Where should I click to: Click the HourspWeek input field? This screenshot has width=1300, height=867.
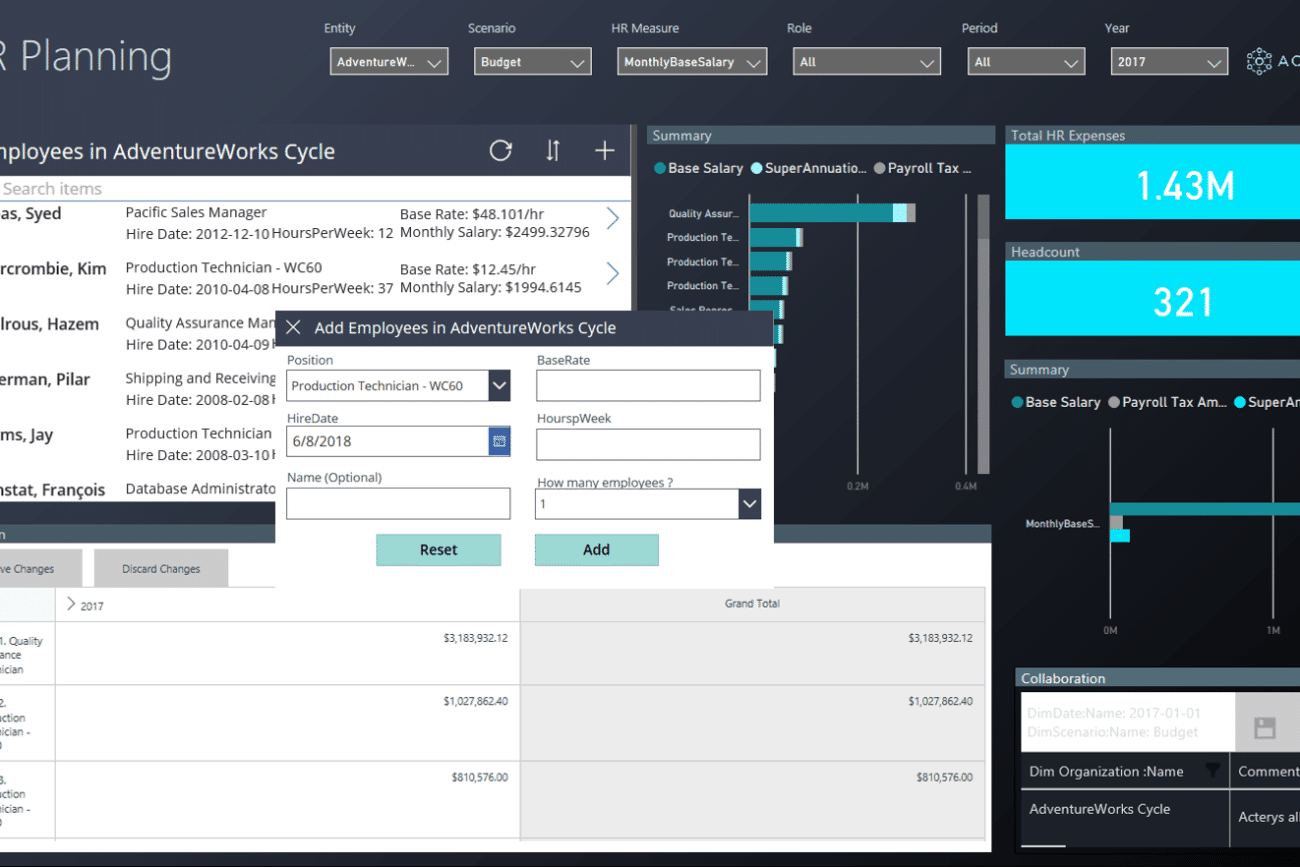648,444
